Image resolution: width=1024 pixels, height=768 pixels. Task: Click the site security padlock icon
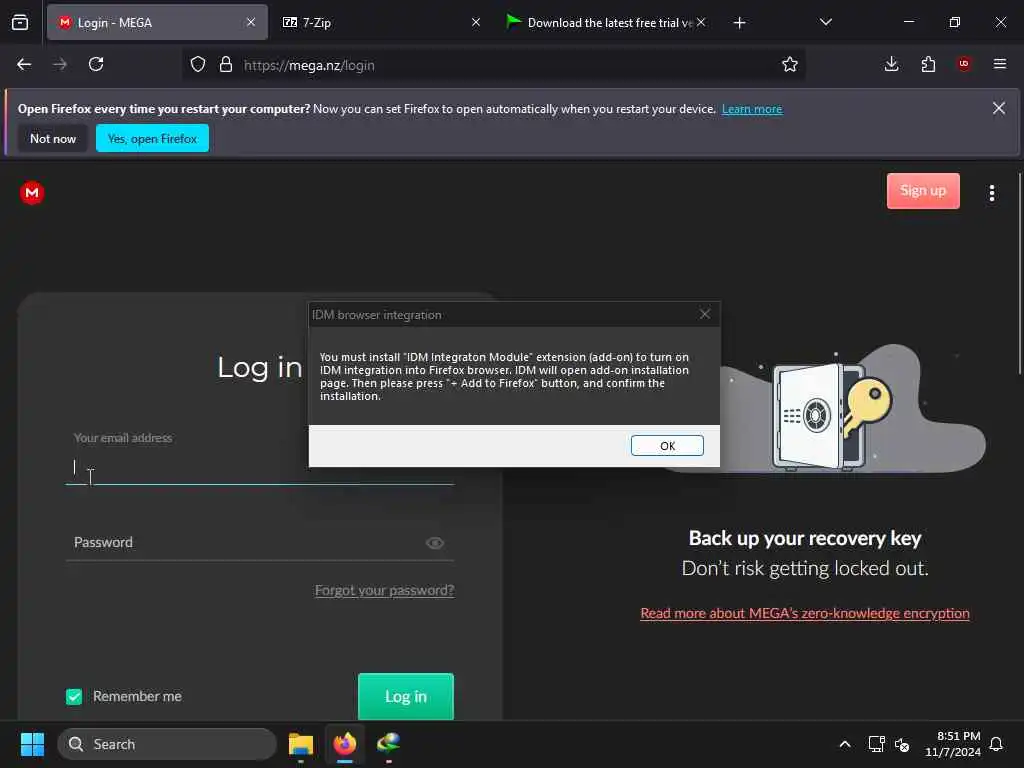(x=226, y=65)
